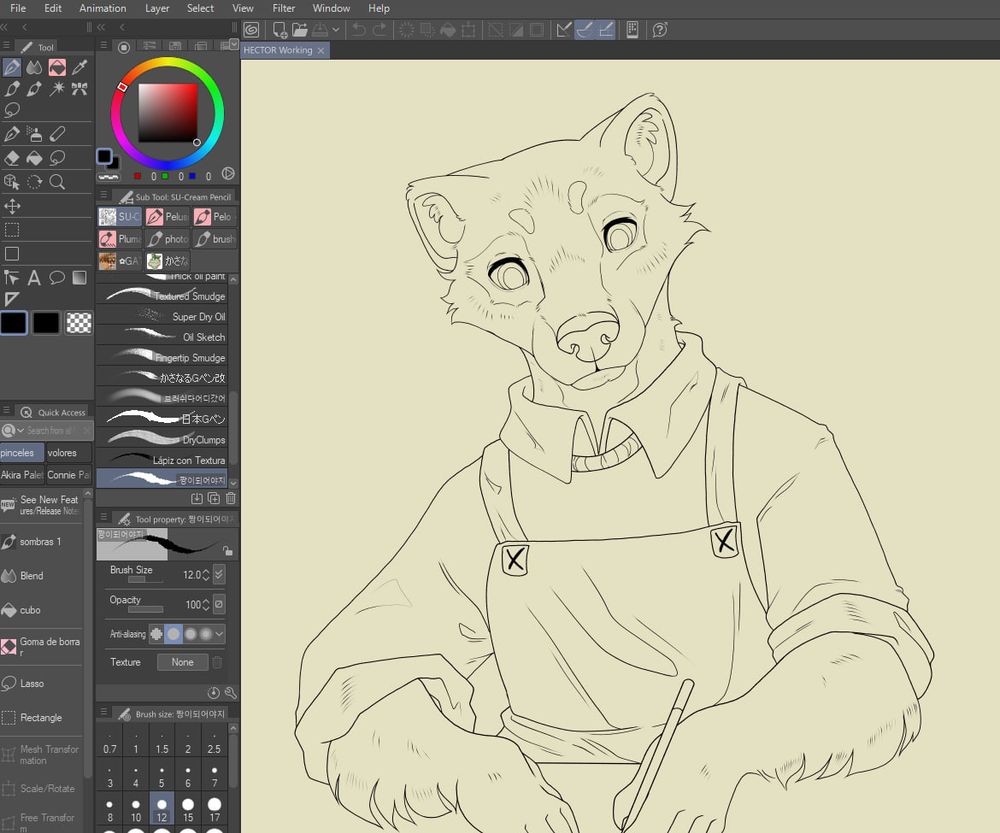This screenshot has height=833, width=1000.
Task: Adjust the Brush Size slider
Action: click(x=145, y=580)
